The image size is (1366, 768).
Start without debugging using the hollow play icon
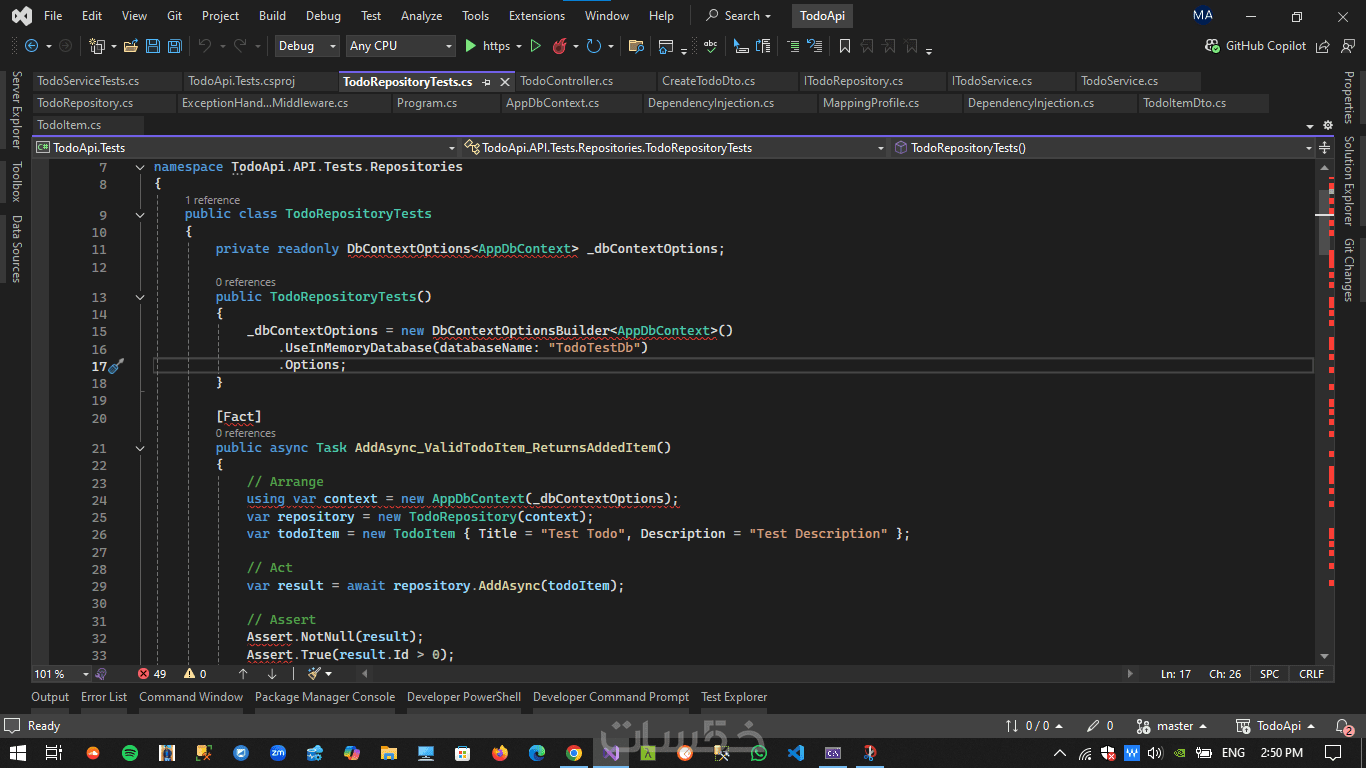point(535,46)
